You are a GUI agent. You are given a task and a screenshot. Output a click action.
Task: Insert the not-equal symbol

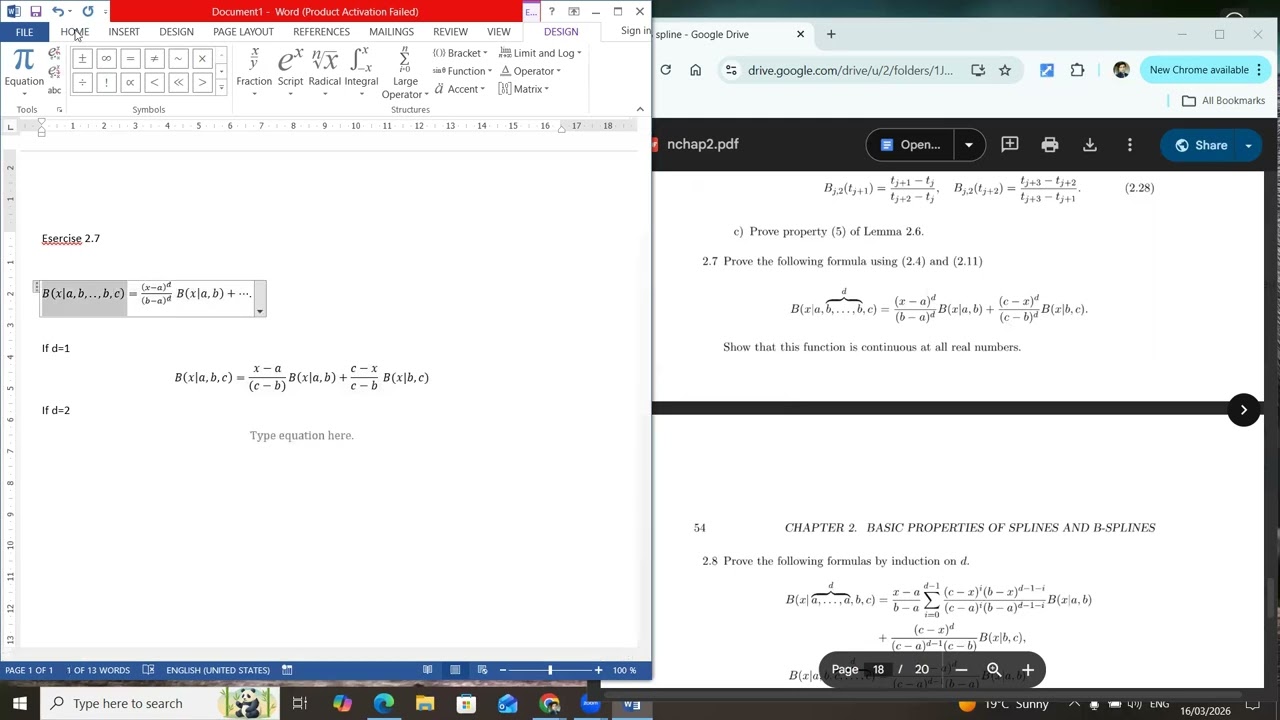coord(154,59)
